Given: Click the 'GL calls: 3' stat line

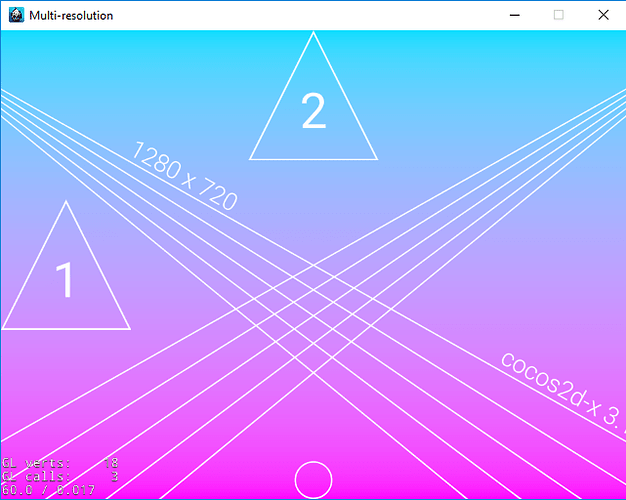Looking at the screenshot, I should point(60,476).
